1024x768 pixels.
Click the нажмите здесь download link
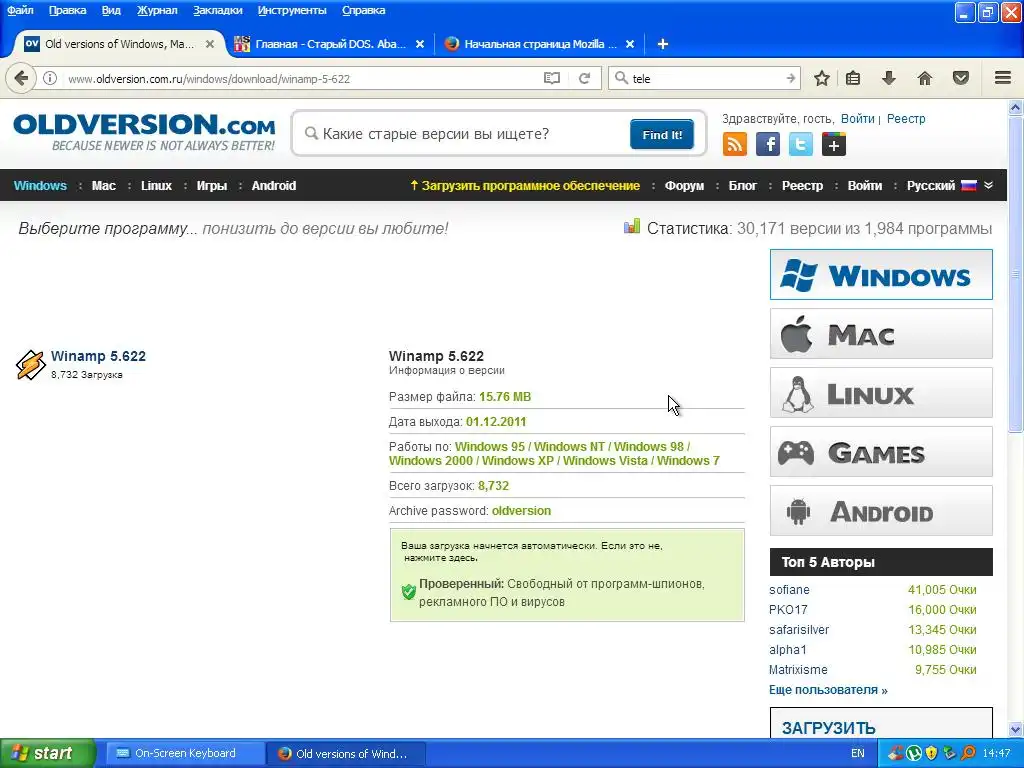click(441, 558)
